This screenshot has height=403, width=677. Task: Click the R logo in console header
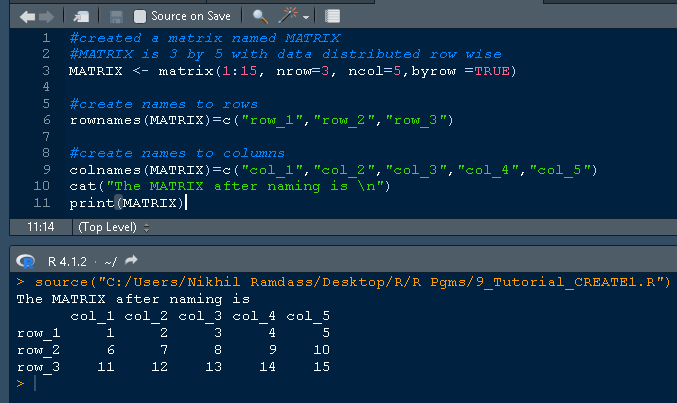coord(25,261)
